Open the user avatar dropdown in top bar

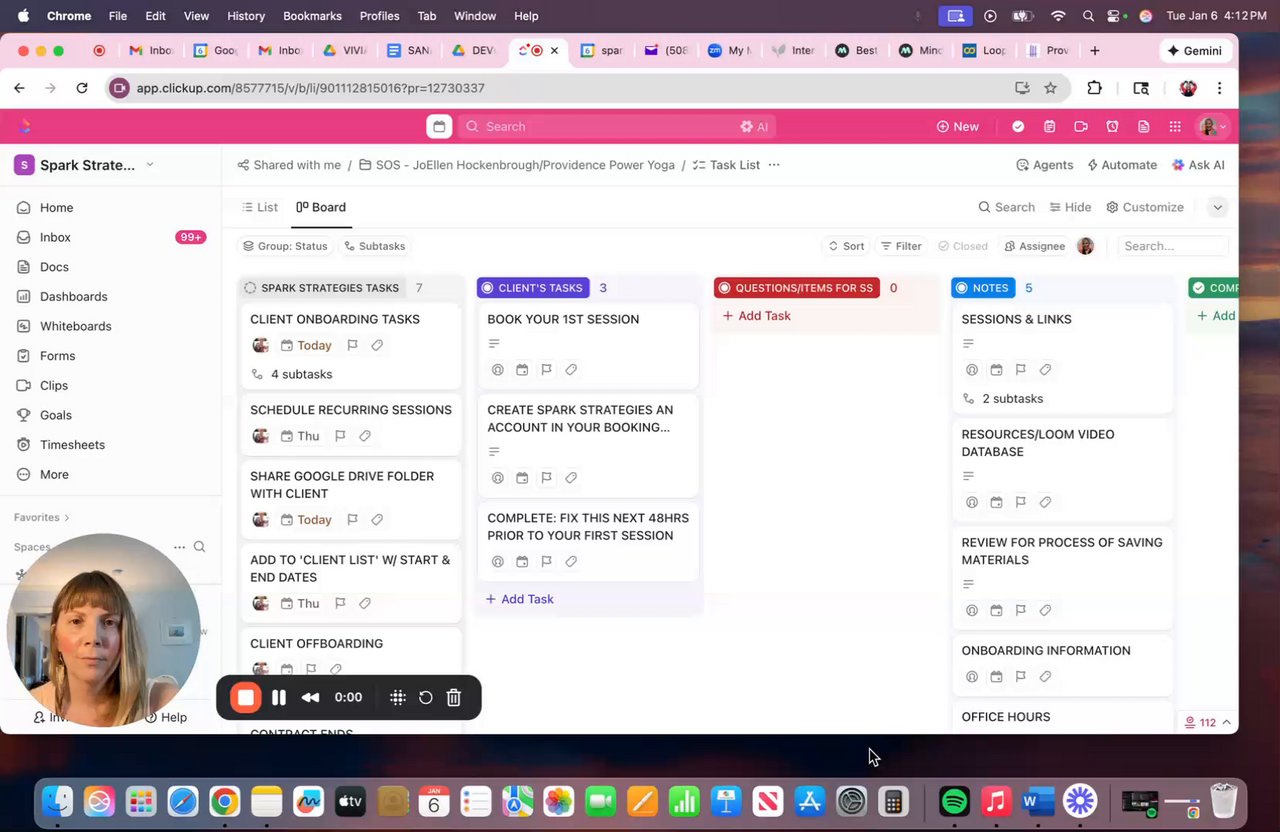[x=1213, y=126]
